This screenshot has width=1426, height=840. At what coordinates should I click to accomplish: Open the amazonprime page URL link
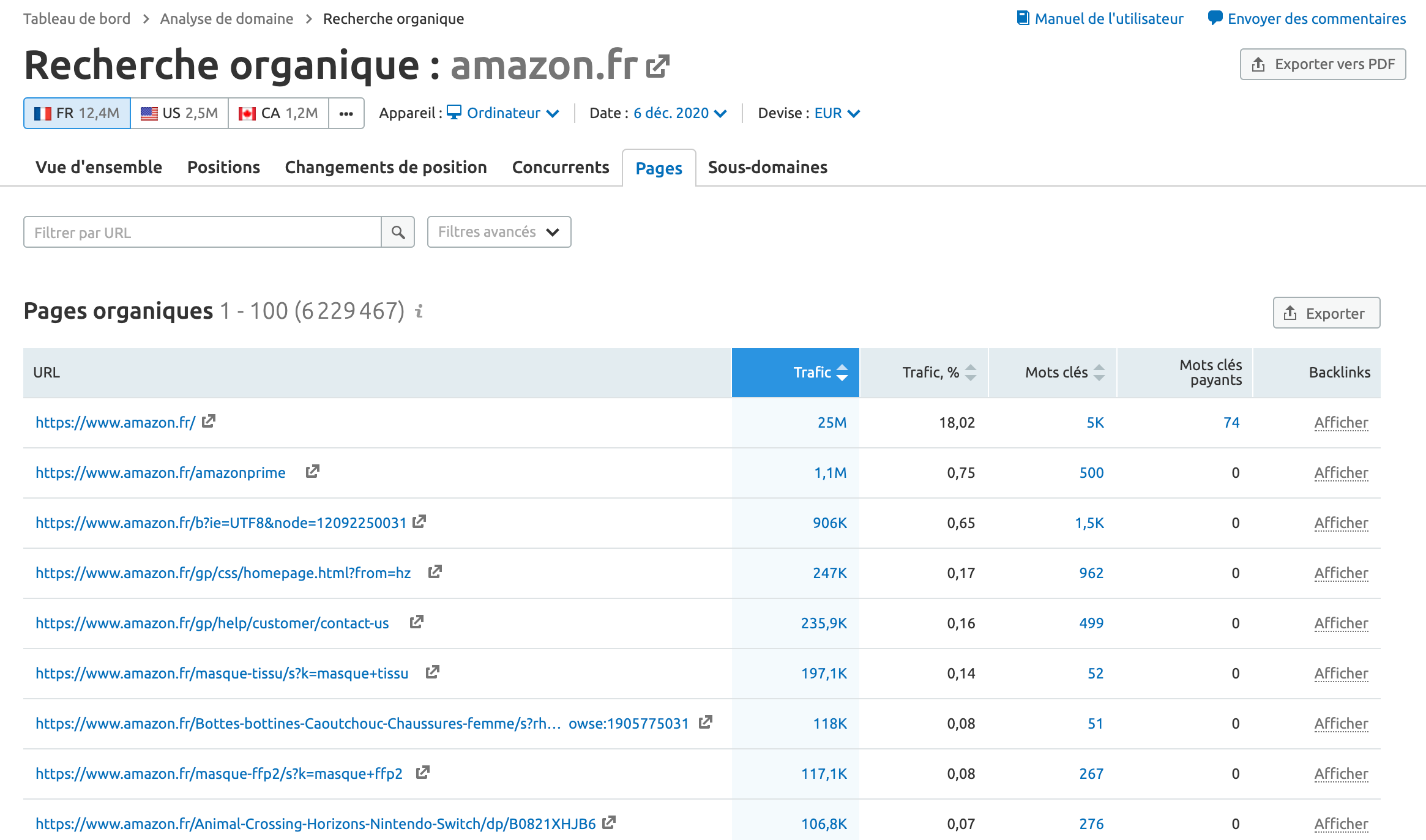tap(160, 472)
